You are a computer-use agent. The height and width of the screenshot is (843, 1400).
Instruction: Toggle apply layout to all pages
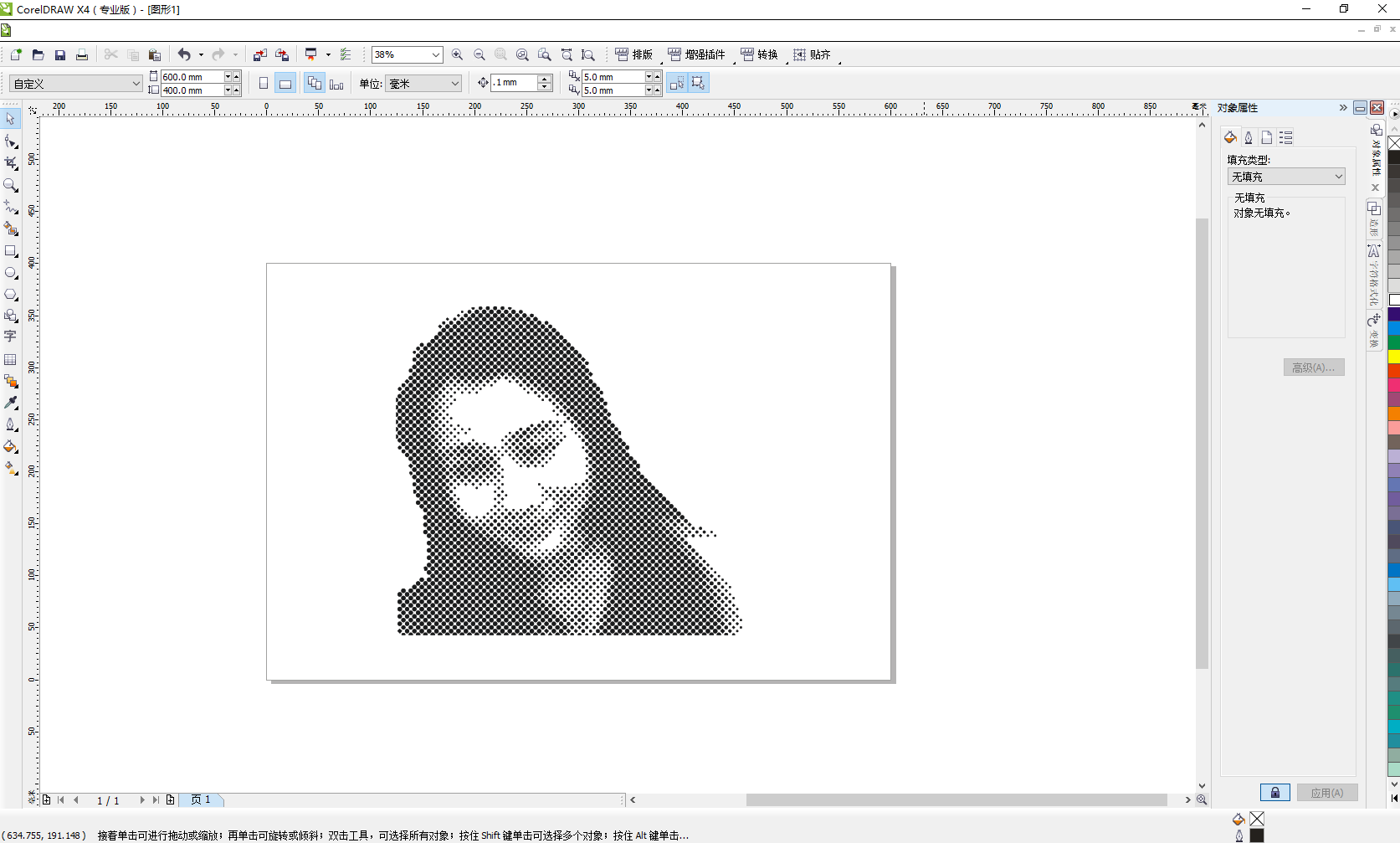(x=315, y=83)
